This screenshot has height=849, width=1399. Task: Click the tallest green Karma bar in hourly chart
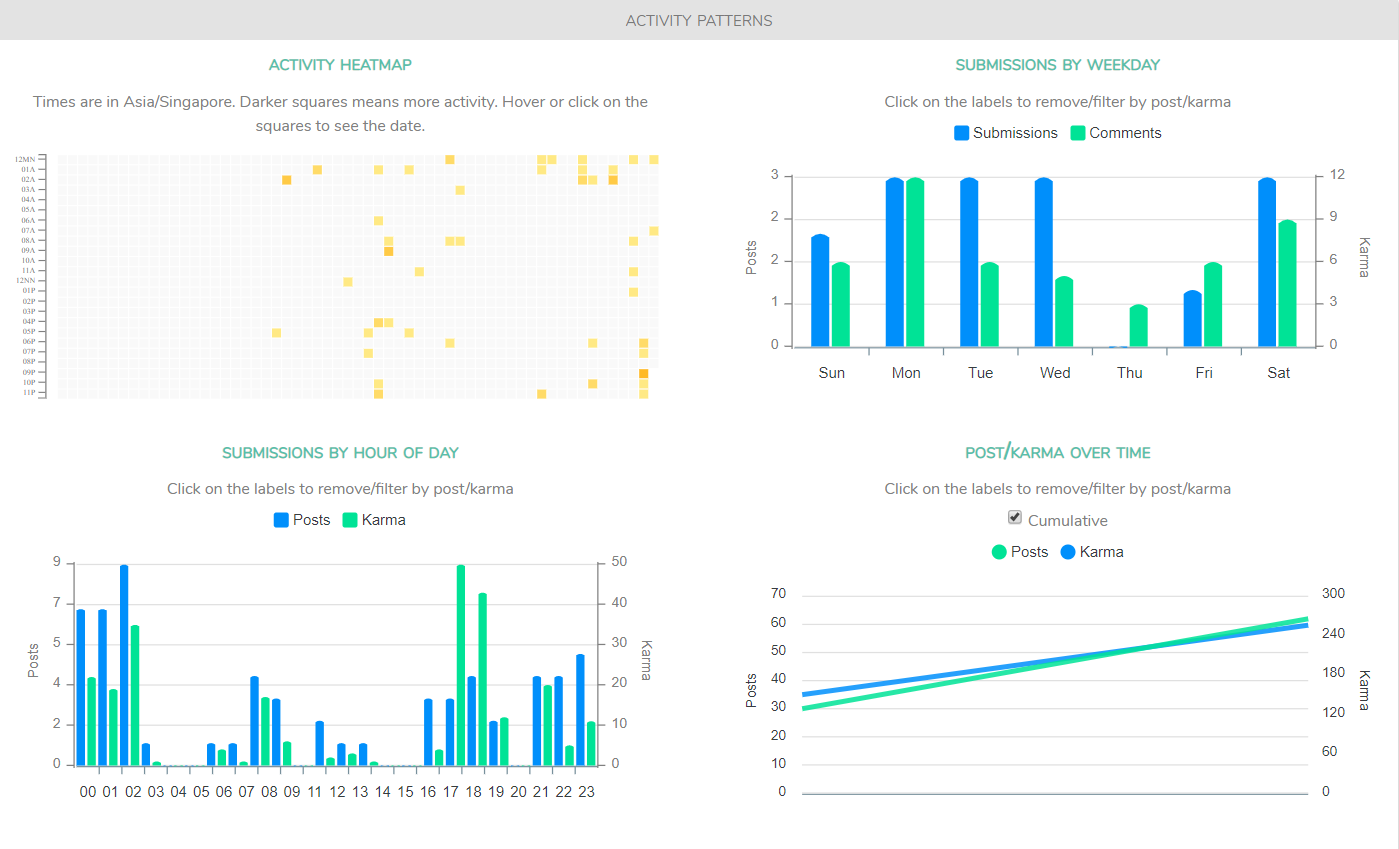tap(461, 666)
